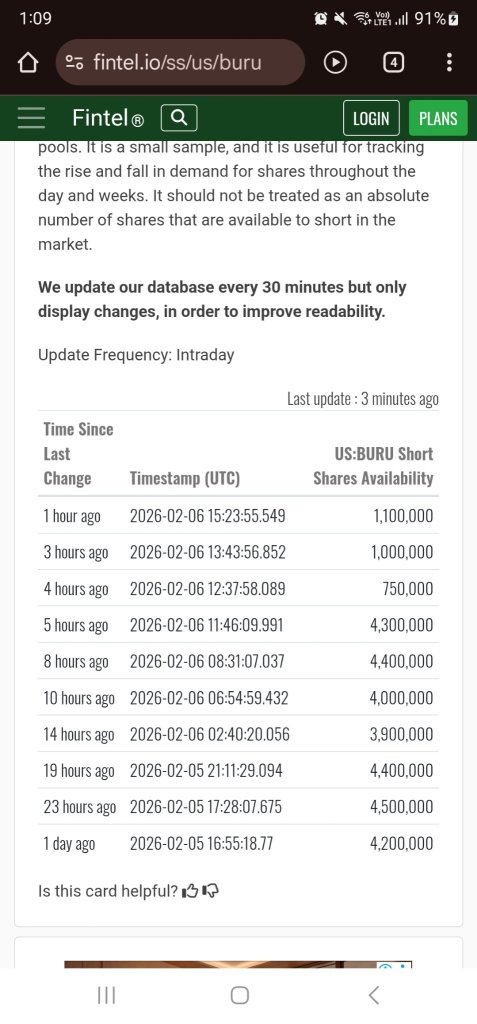Screen dimensions: 477x1024
Task: Tap the browser home icon
Action: pos(27,63)
